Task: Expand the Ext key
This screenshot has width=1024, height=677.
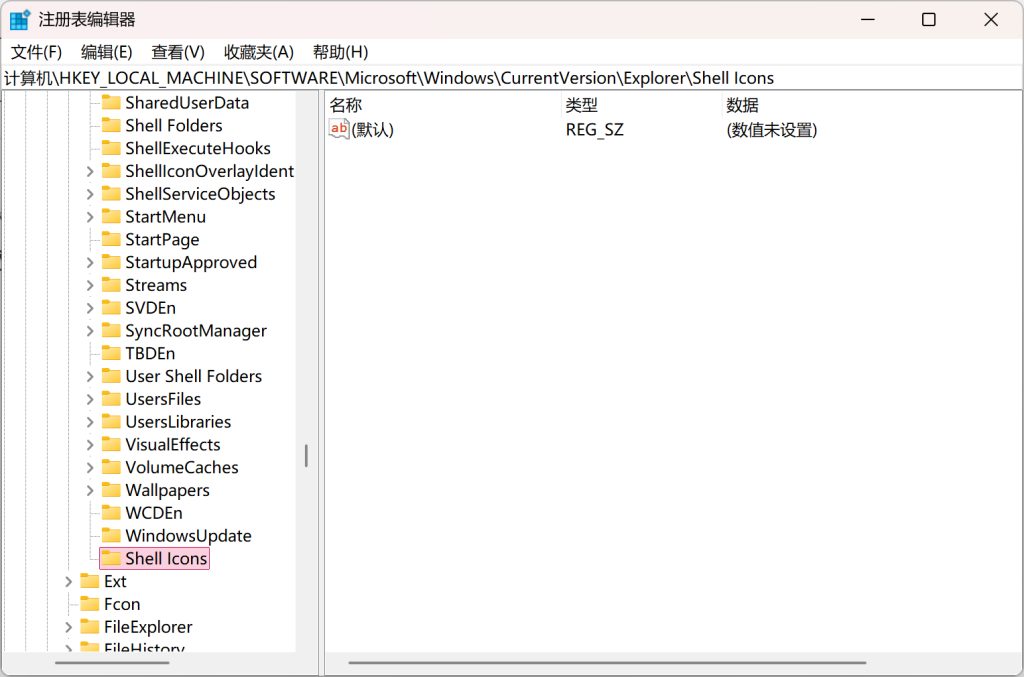Action: click(x=69, y=582)
